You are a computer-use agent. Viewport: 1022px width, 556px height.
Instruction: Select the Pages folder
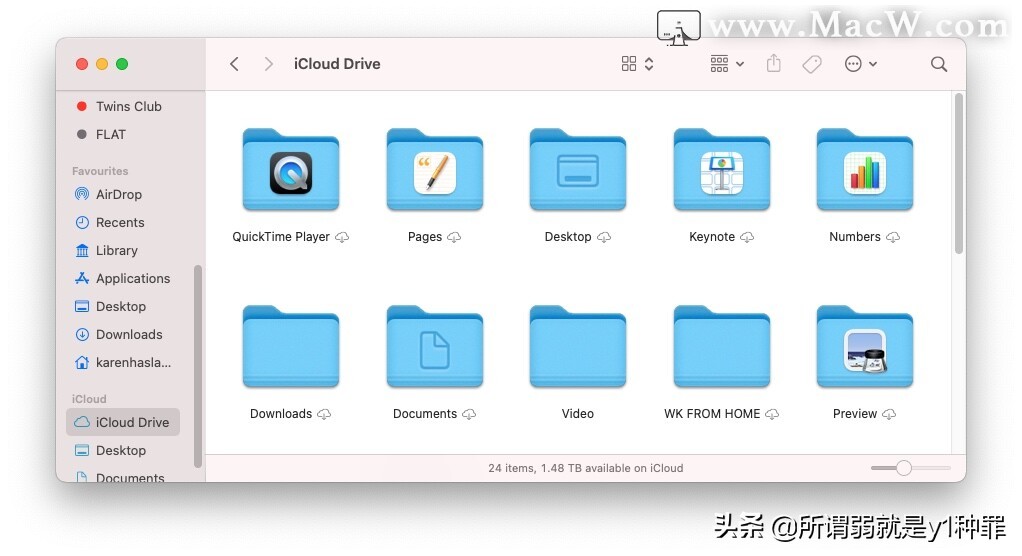(x=435, y=169)
